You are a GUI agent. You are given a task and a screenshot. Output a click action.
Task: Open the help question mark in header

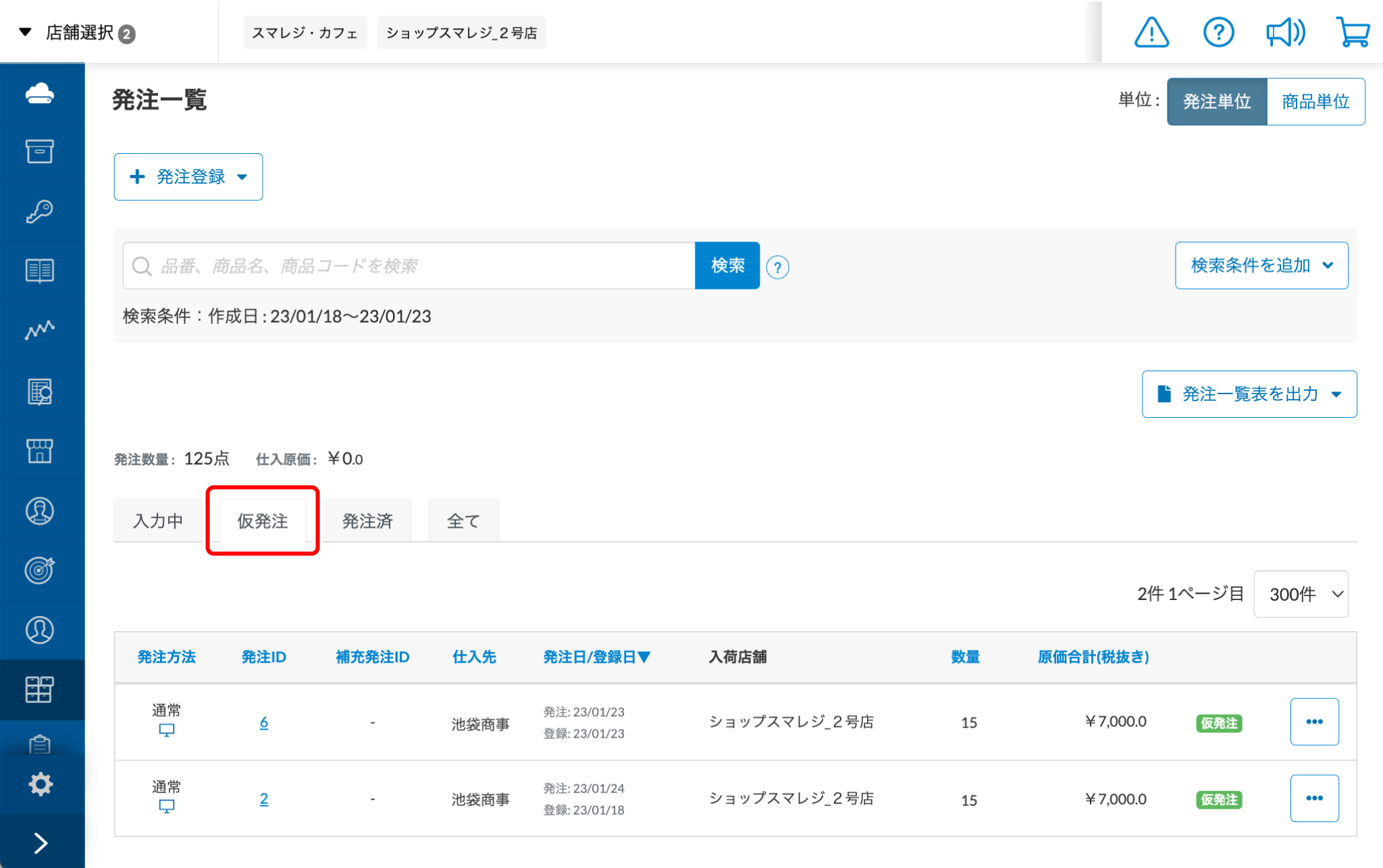pos(1218,32)
